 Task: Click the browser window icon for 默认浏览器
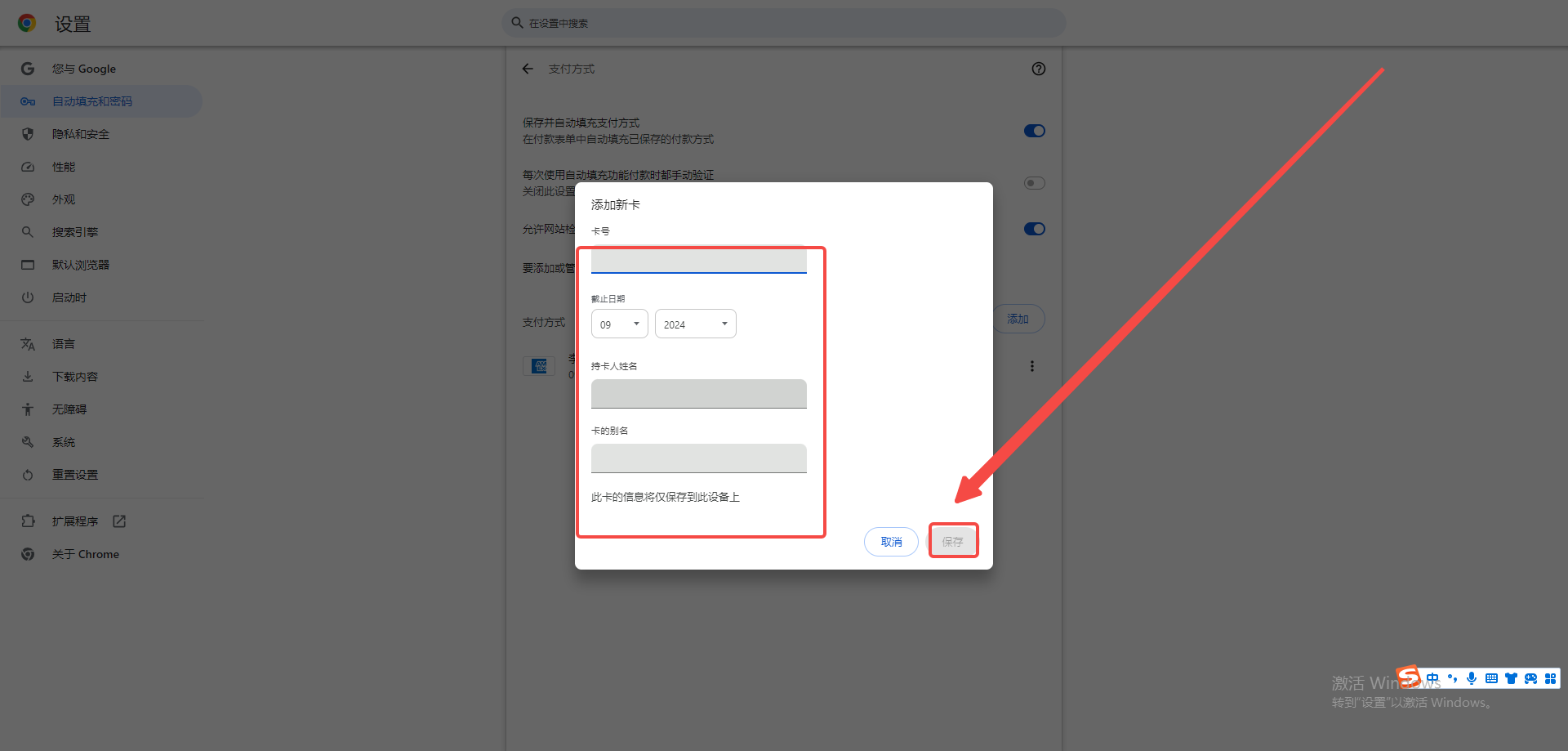28,265
